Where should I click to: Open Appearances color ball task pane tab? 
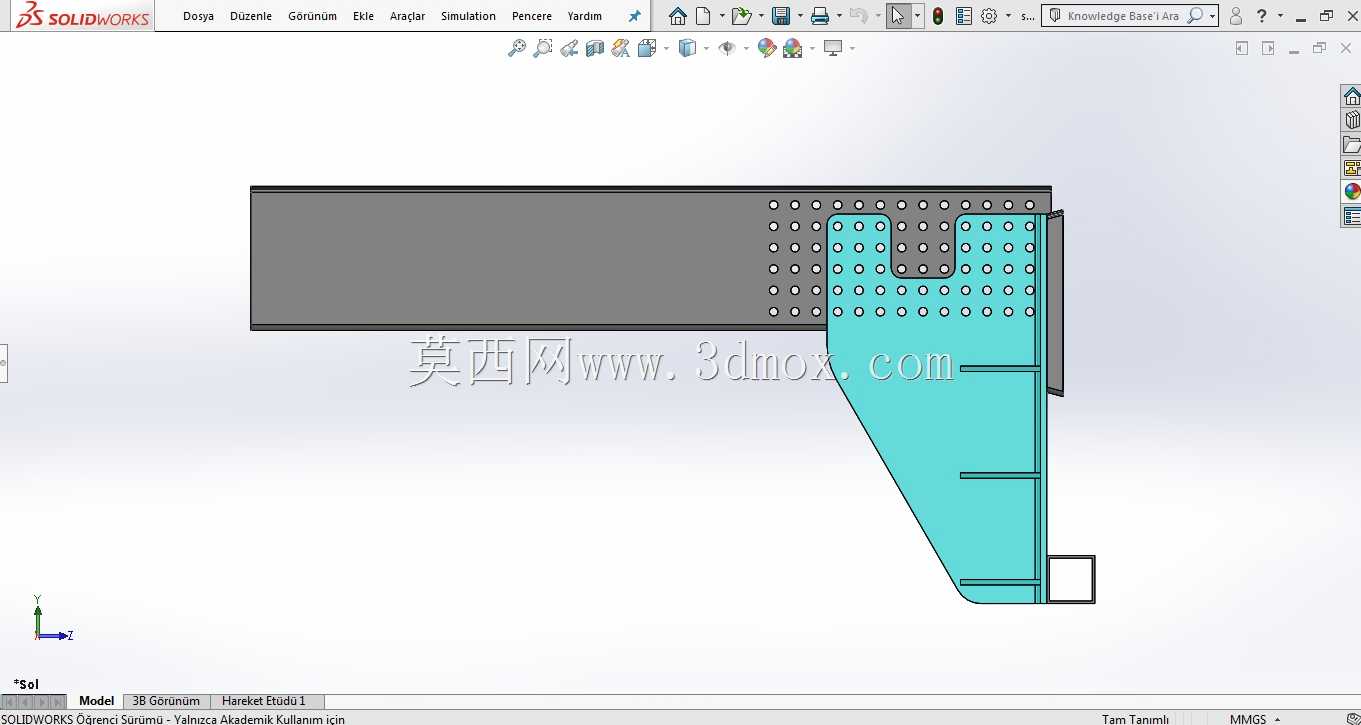click(x=1352, y=192)
